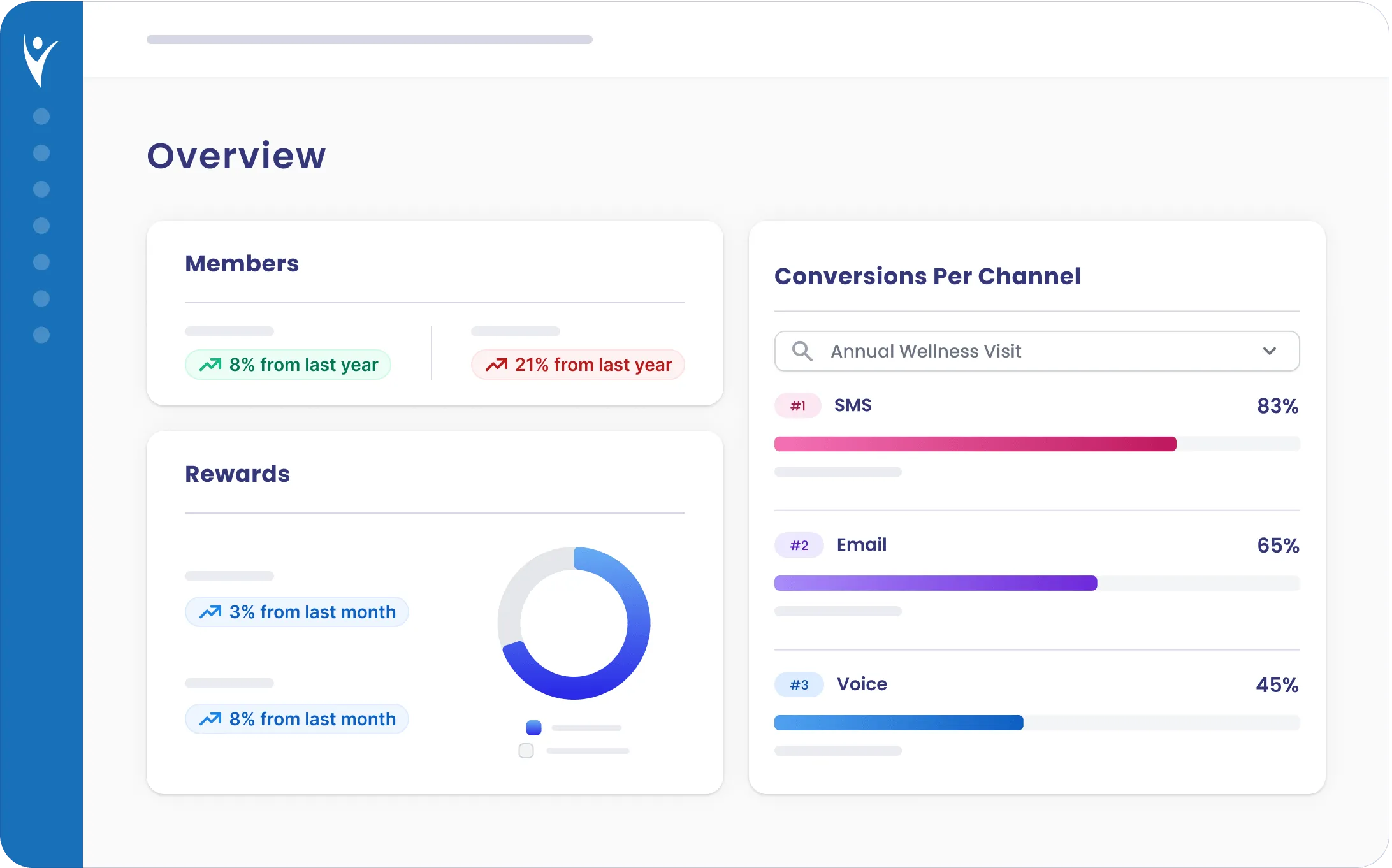Click the trend arrow beside 8% last month
The height and width of the screenshot is (868, 1392).
pos(210,719)
